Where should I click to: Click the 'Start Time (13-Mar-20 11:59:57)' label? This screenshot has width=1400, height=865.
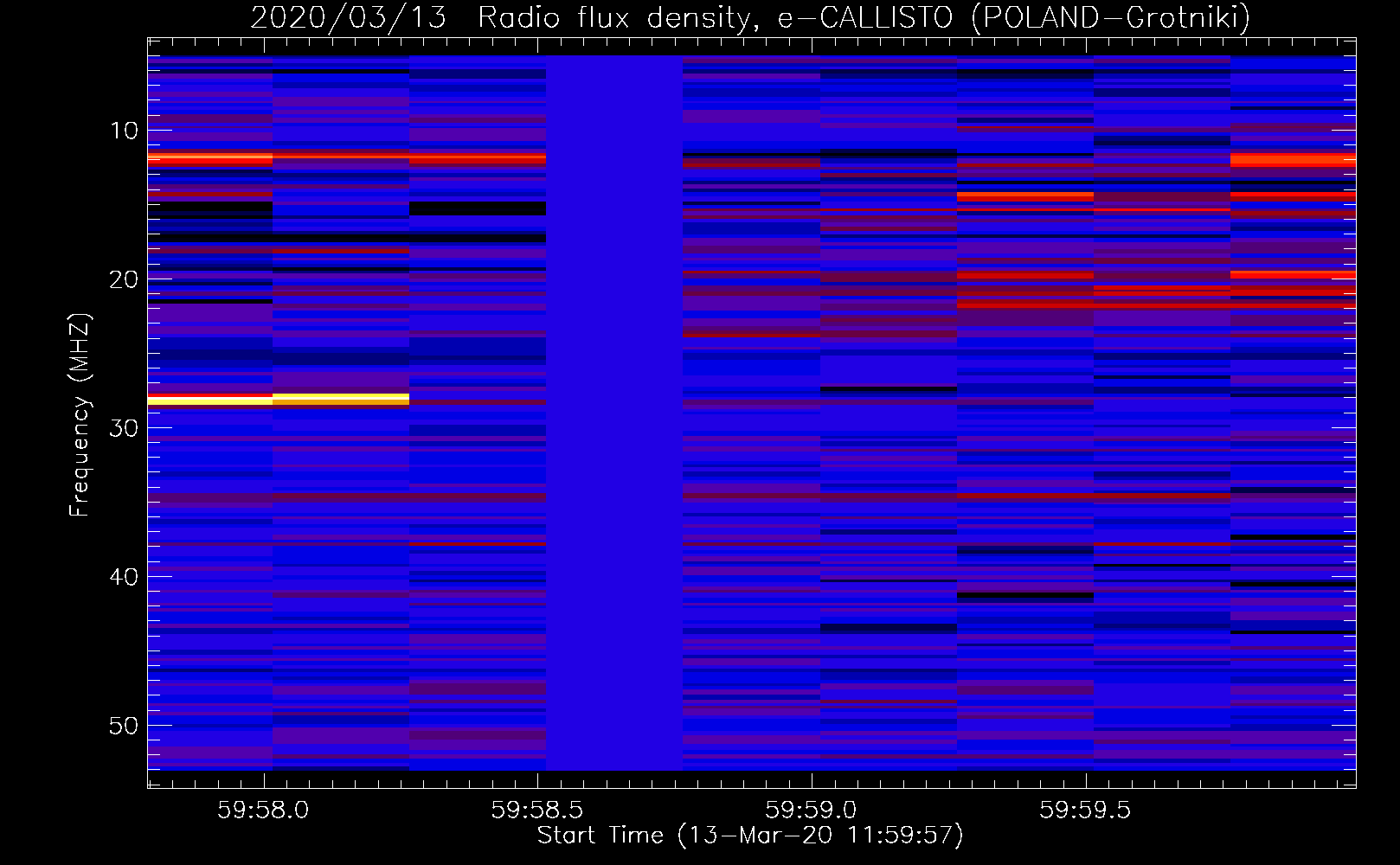750,836
